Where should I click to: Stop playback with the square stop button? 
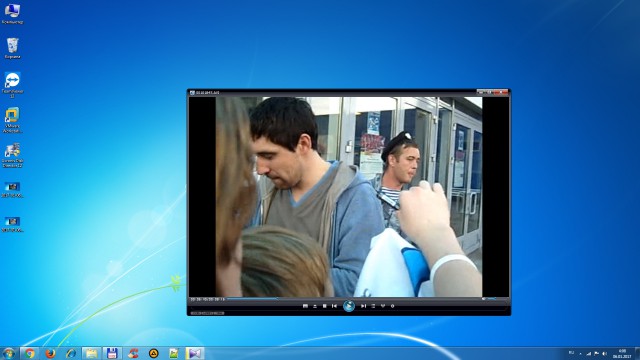324,306
